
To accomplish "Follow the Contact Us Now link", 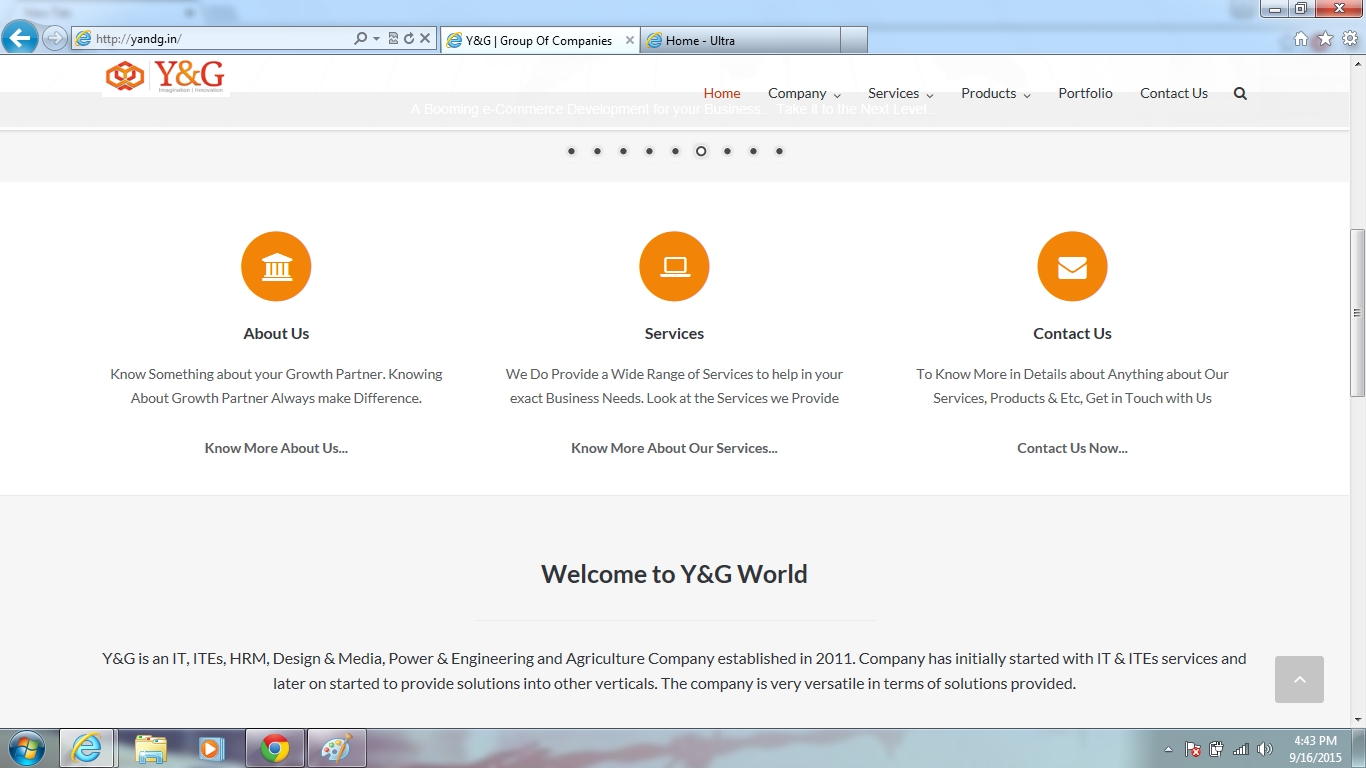I will click(x=1072, y=448).
